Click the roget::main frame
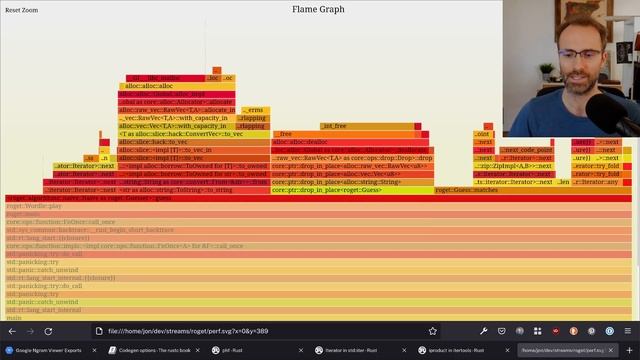 318,214
